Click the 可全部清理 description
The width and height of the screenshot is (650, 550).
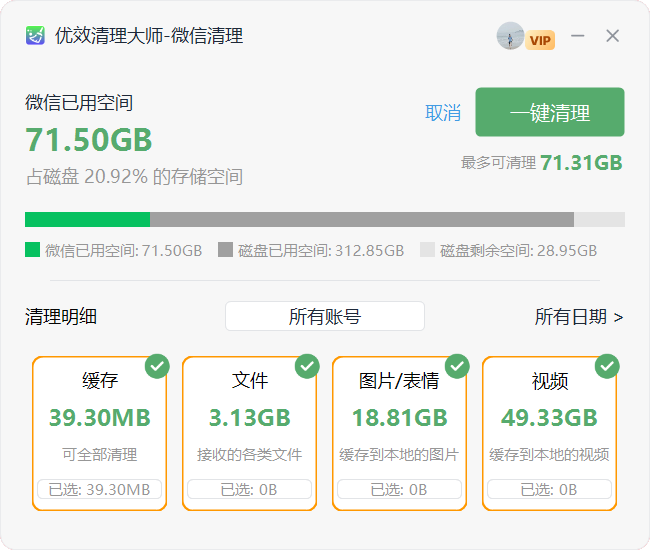click(x=99, y=455)
